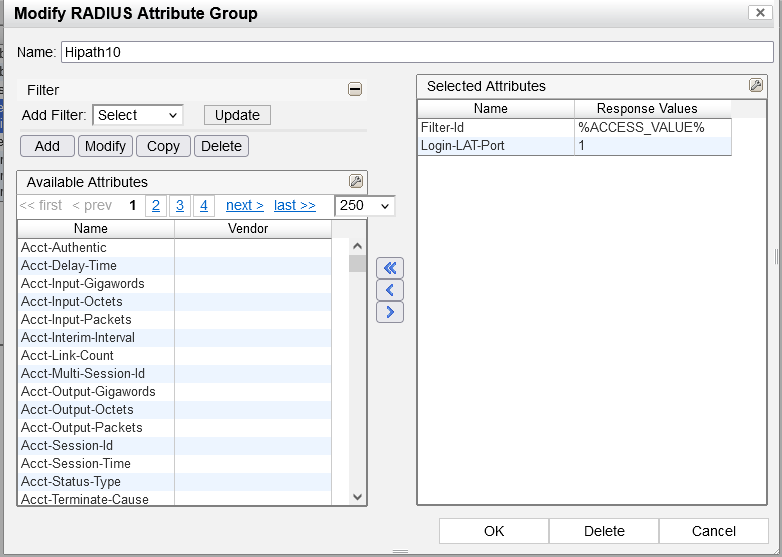This screenshot has width=782, height=557.
Task: Click the double-left arrow to remove all attributes
Action: (x=389, y=268)
